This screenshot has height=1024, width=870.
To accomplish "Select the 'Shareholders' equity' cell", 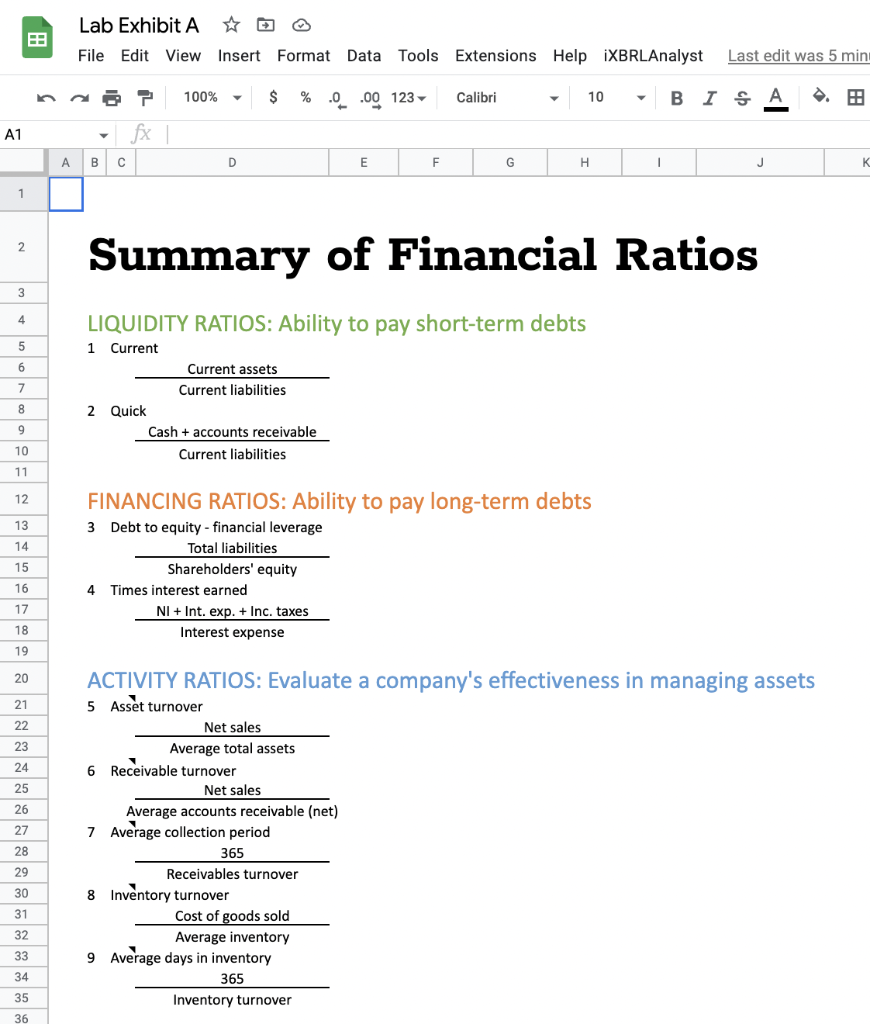I will pyautogui.click(x=232, y=569).
